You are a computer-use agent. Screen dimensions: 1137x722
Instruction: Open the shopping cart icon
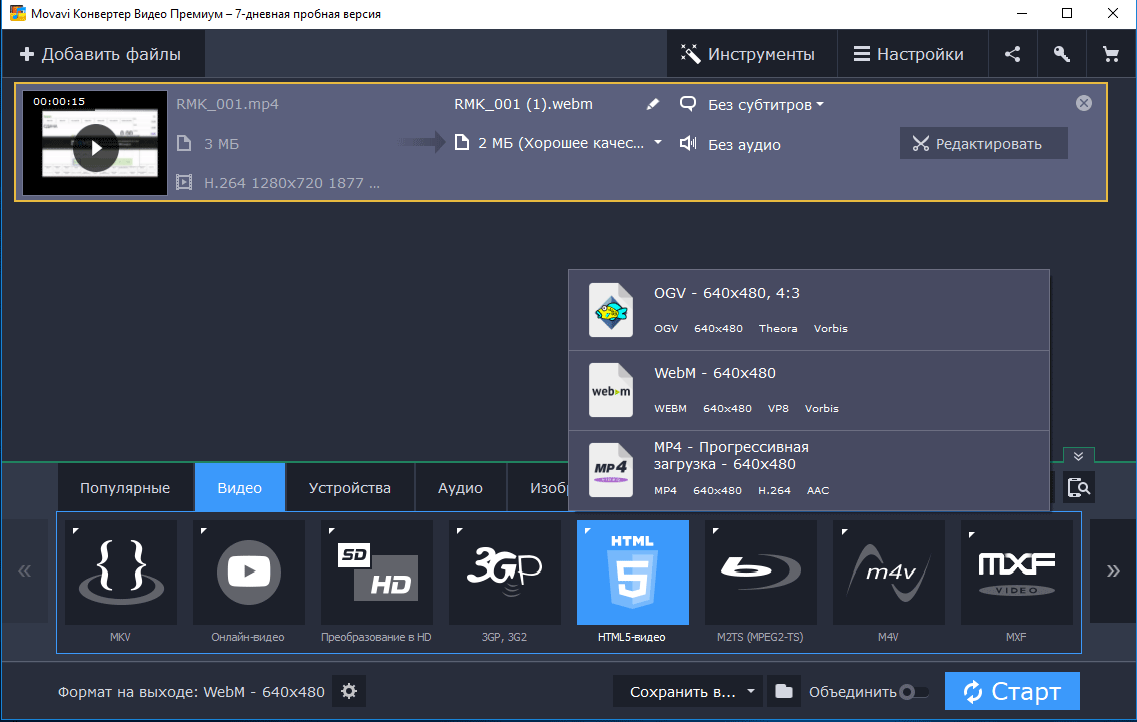[x=1110, y=54]
